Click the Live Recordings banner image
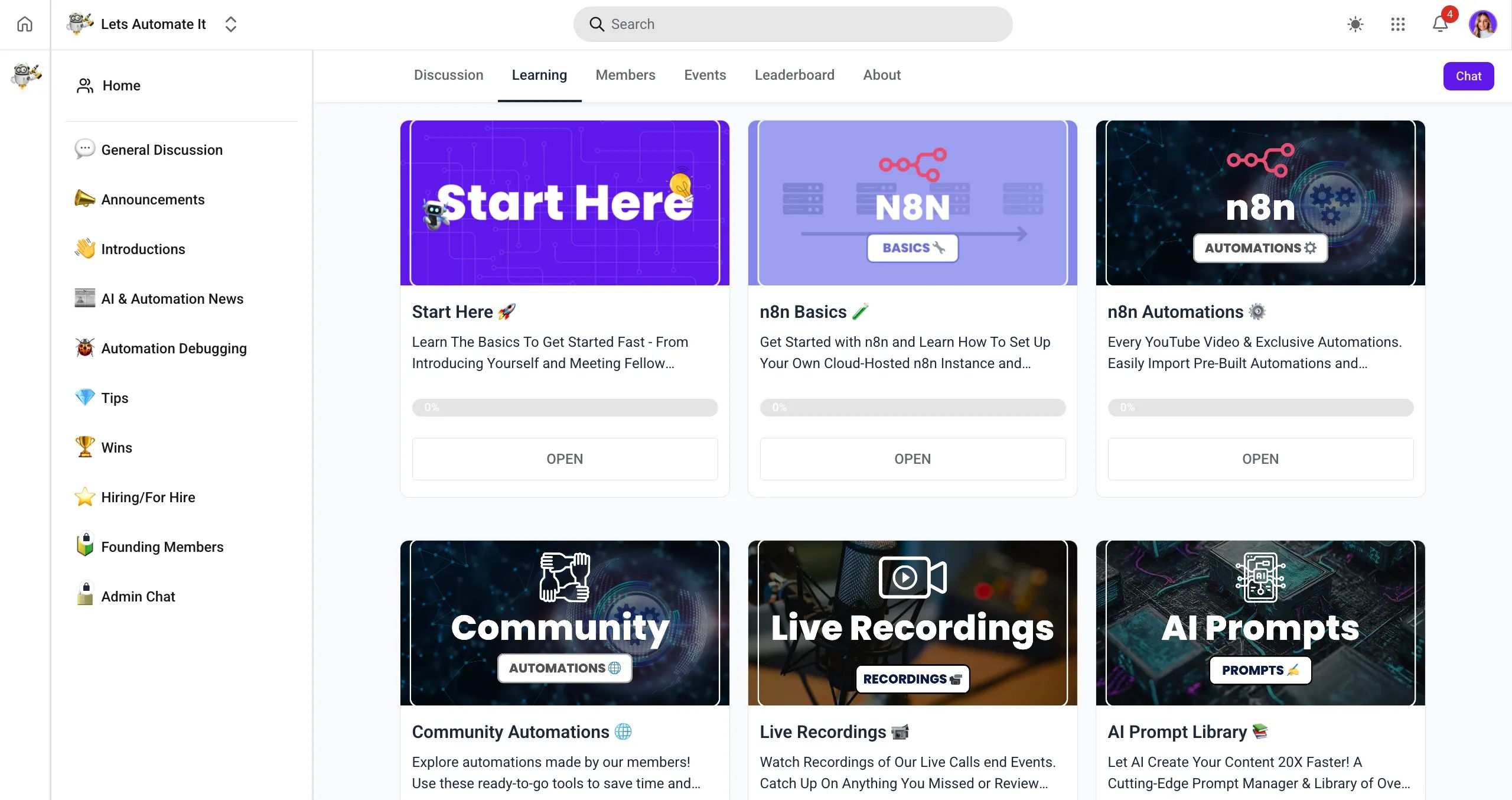 (x=913, y=623)
